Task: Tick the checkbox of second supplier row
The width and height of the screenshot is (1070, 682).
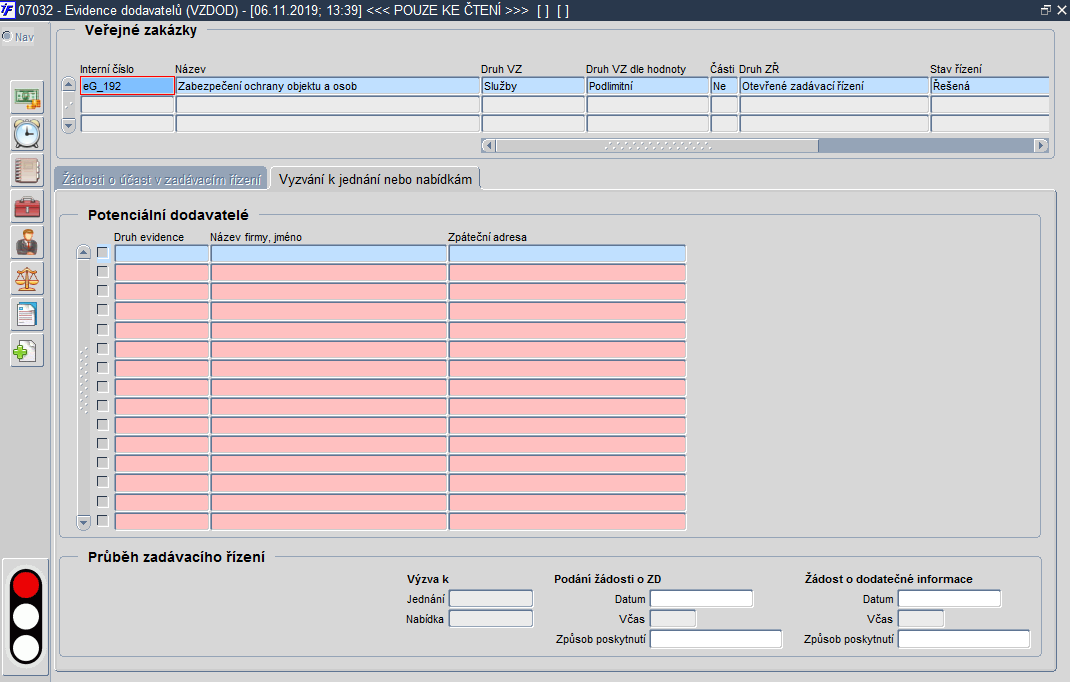Action: tap(102, 272)
